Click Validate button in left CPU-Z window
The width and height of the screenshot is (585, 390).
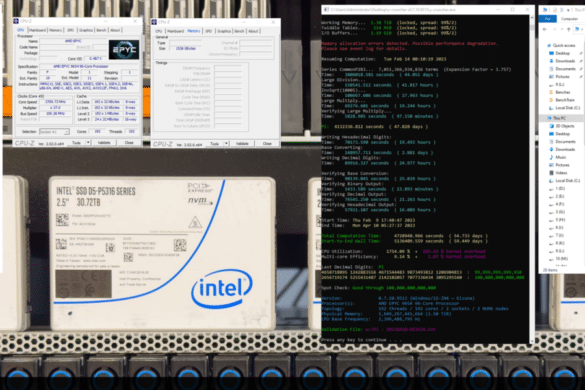104,143
